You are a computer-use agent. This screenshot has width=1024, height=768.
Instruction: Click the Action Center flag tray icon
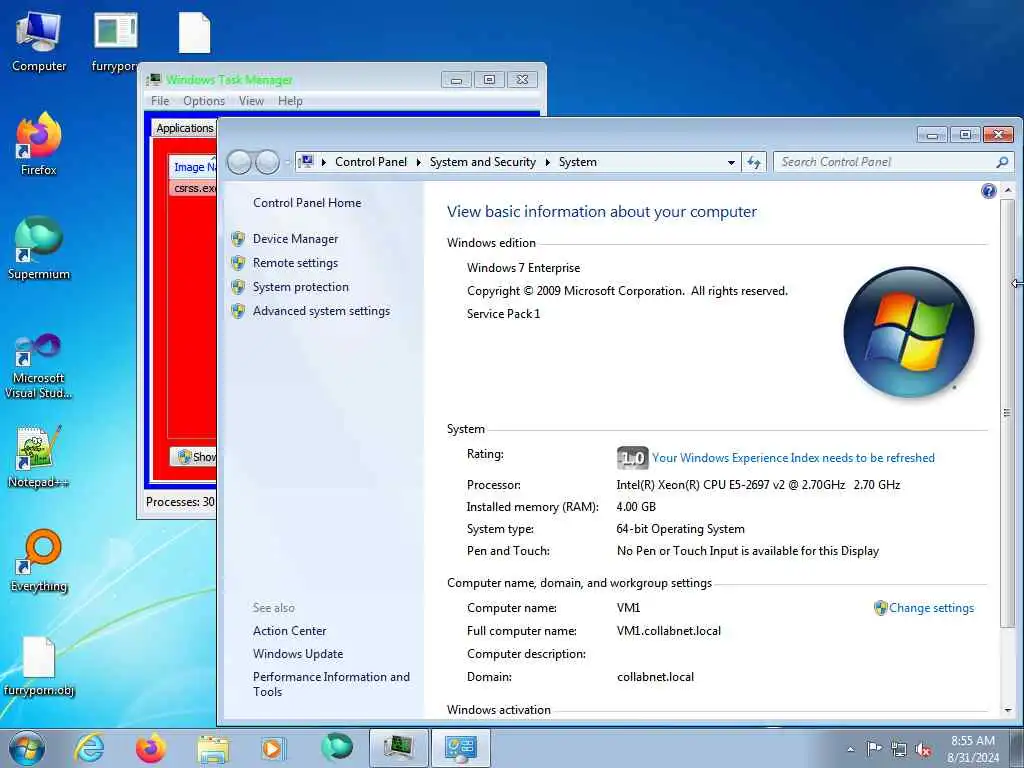874,749
